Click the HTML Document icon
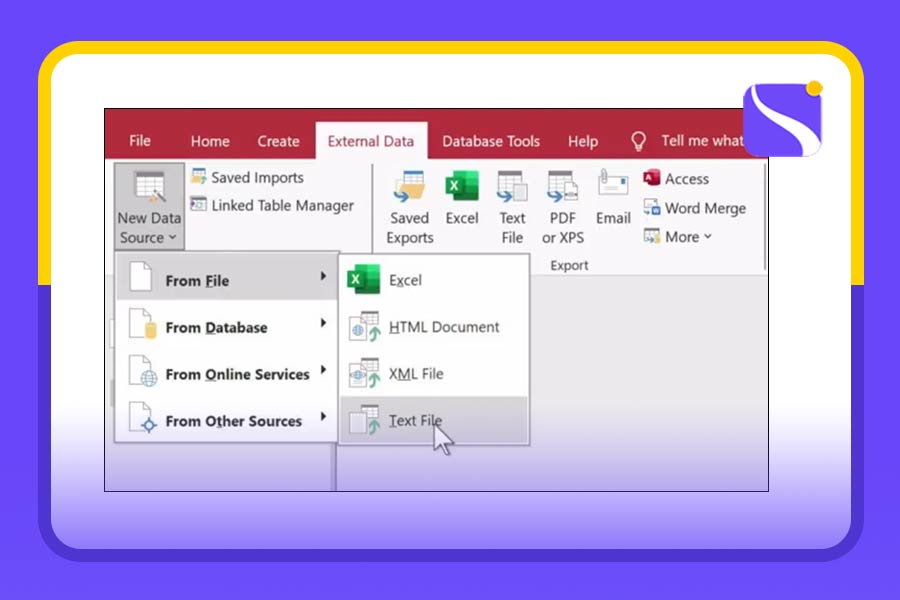 pyautogui.click(x=364, y=326)
